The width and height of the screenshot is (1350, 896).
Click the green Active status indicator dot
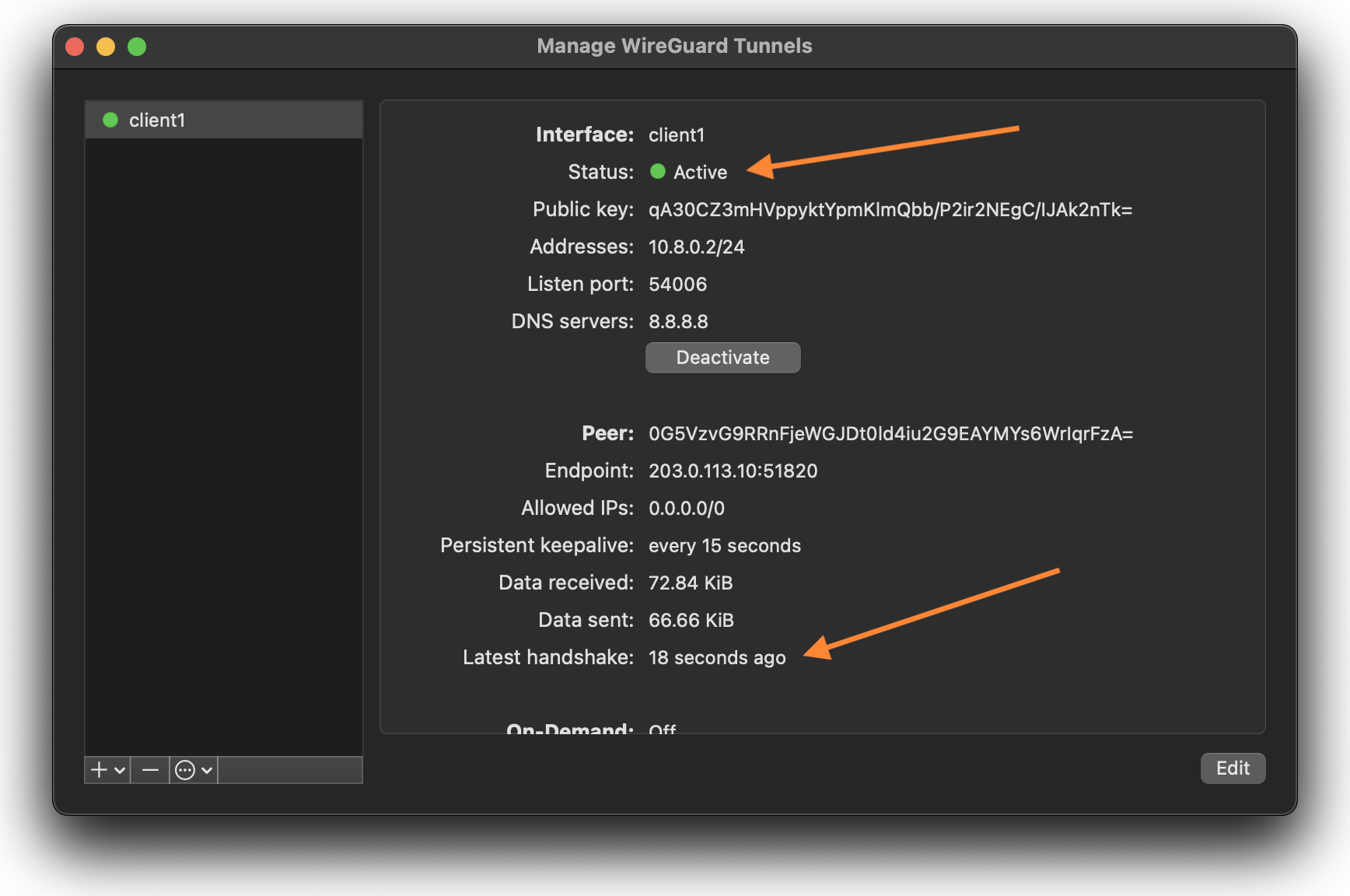click(x=658, y=172)
